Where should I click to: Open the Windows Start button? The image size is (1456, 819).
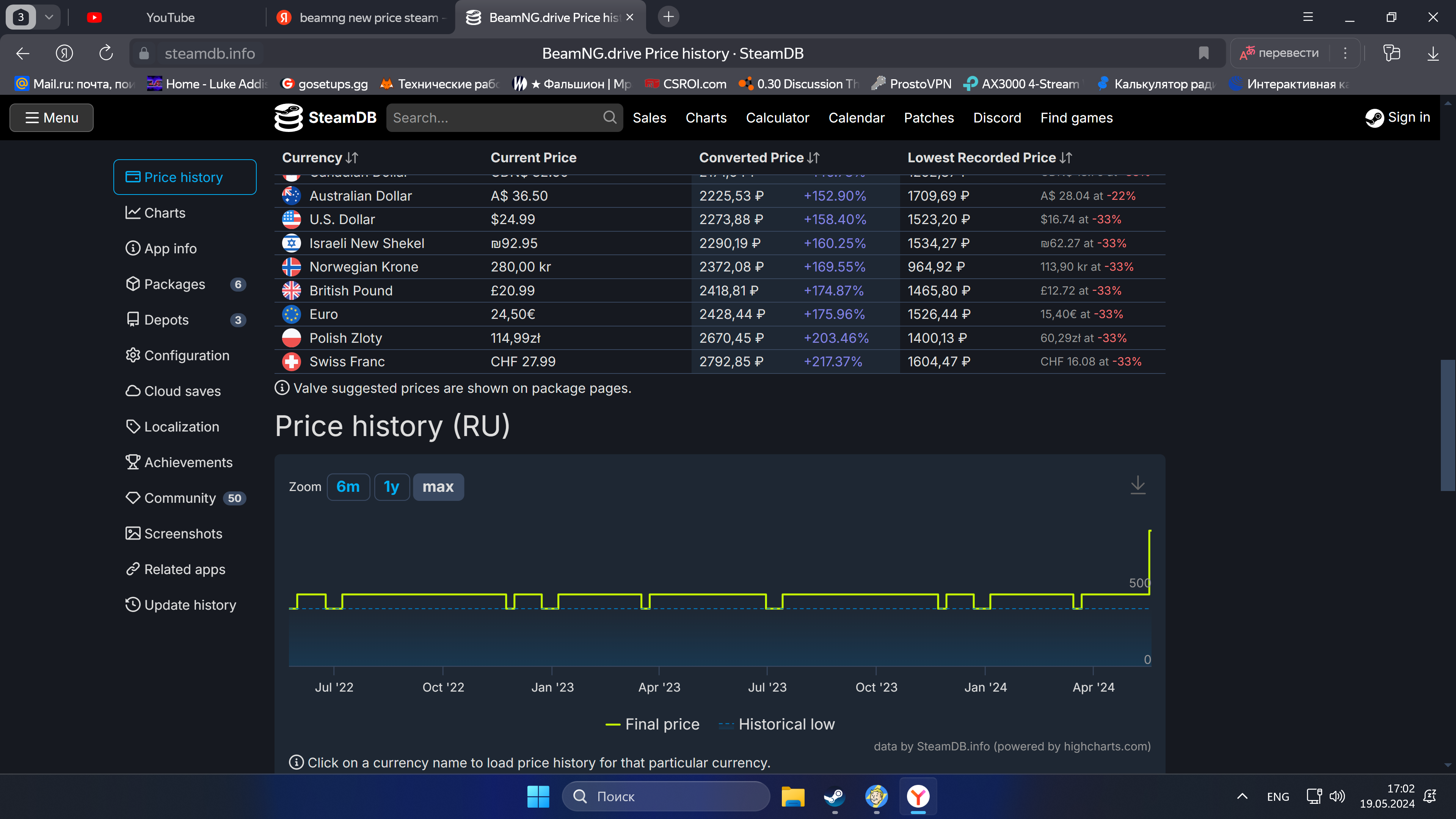coord(538,796)
